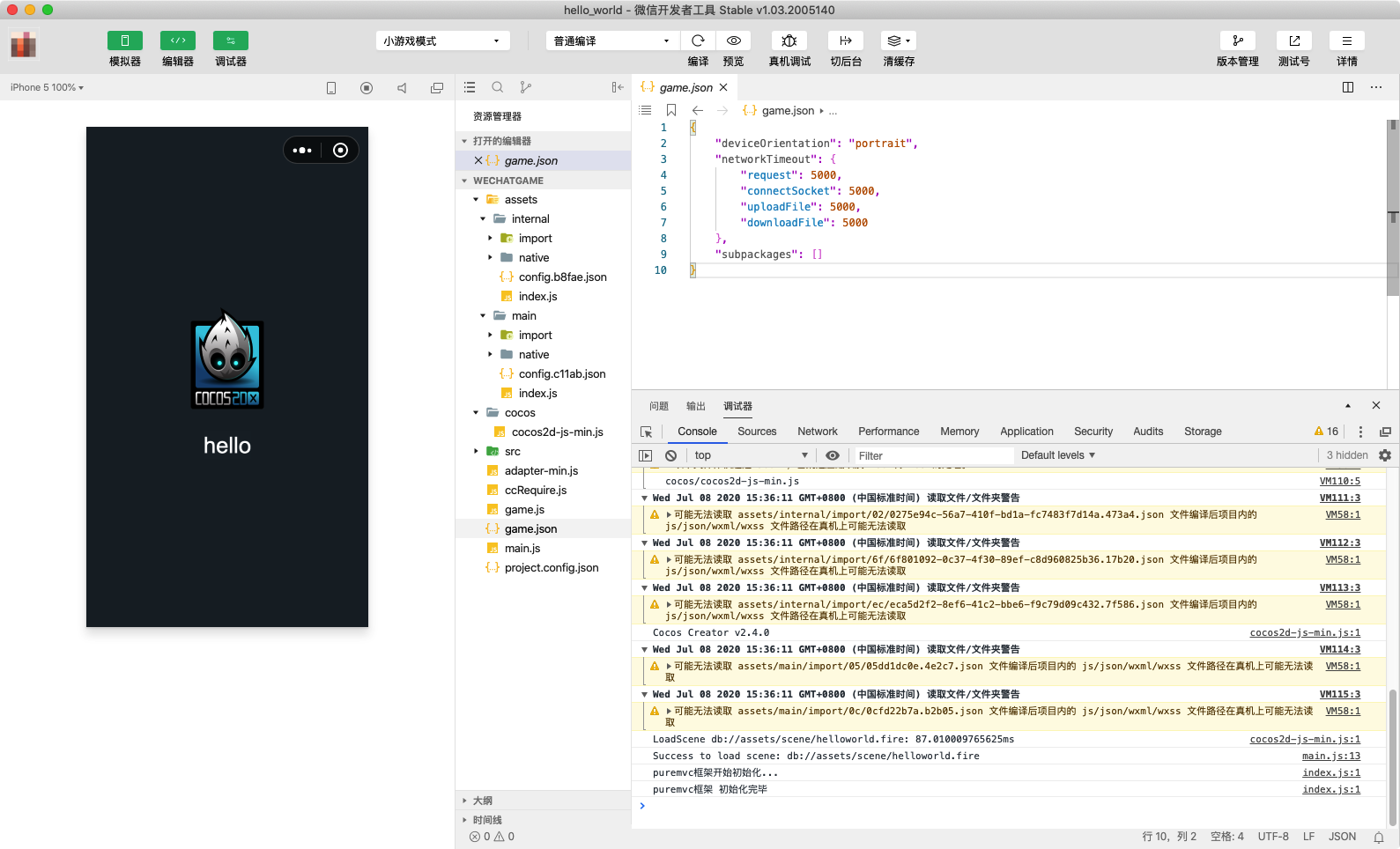Viewport: 1400px width, 849px height.
Task: Open the preview eye icon
Action: [x=733, y=41]
